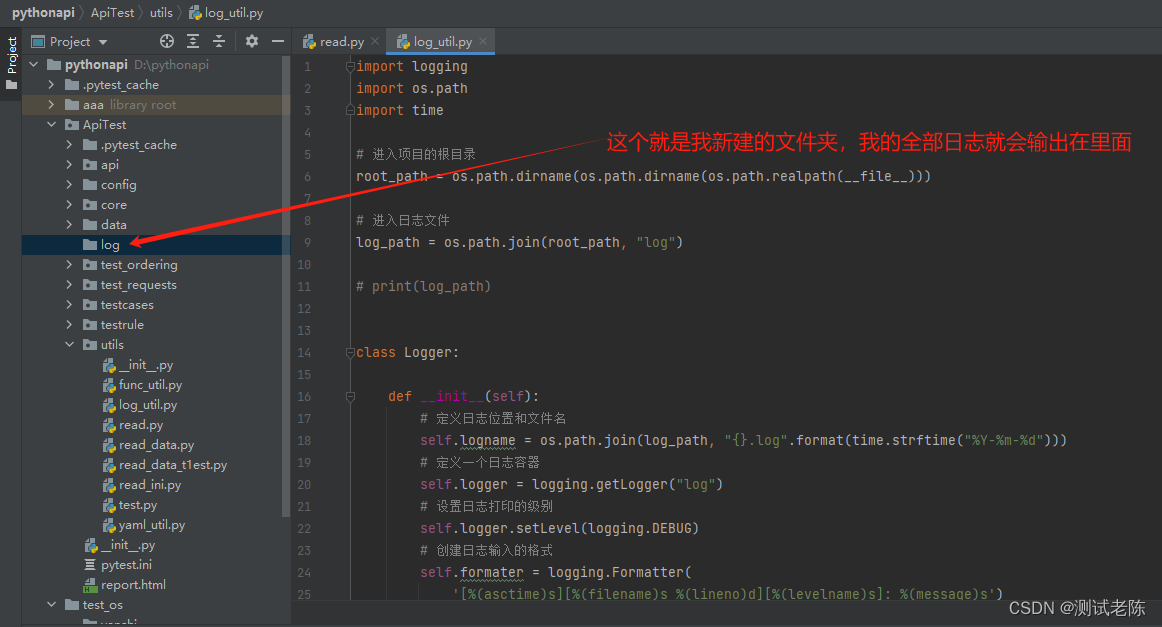
Task: Close the read.py editor tab
Action: (x=375, y=42)
